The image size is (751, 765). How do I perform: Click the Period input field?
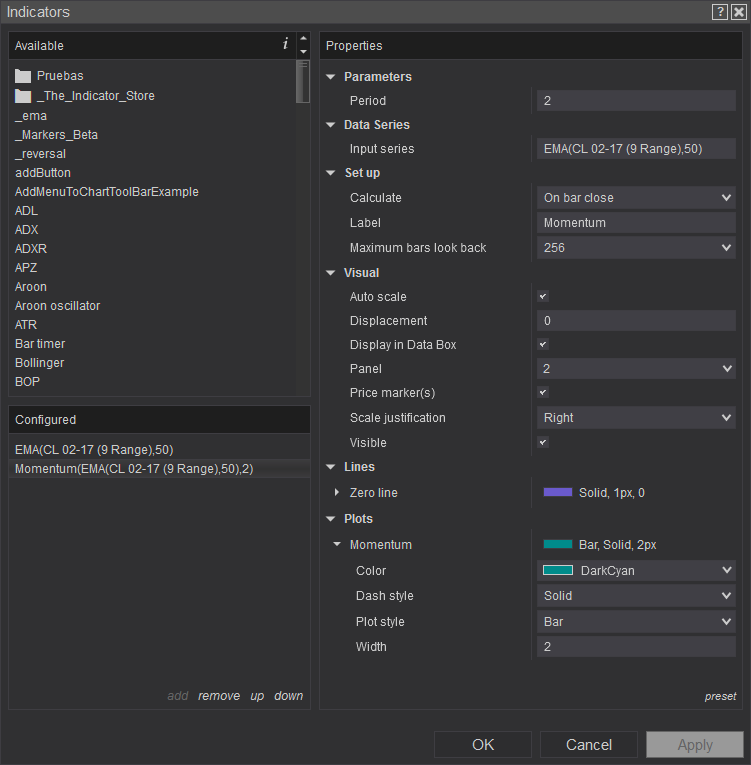(636, 101)
